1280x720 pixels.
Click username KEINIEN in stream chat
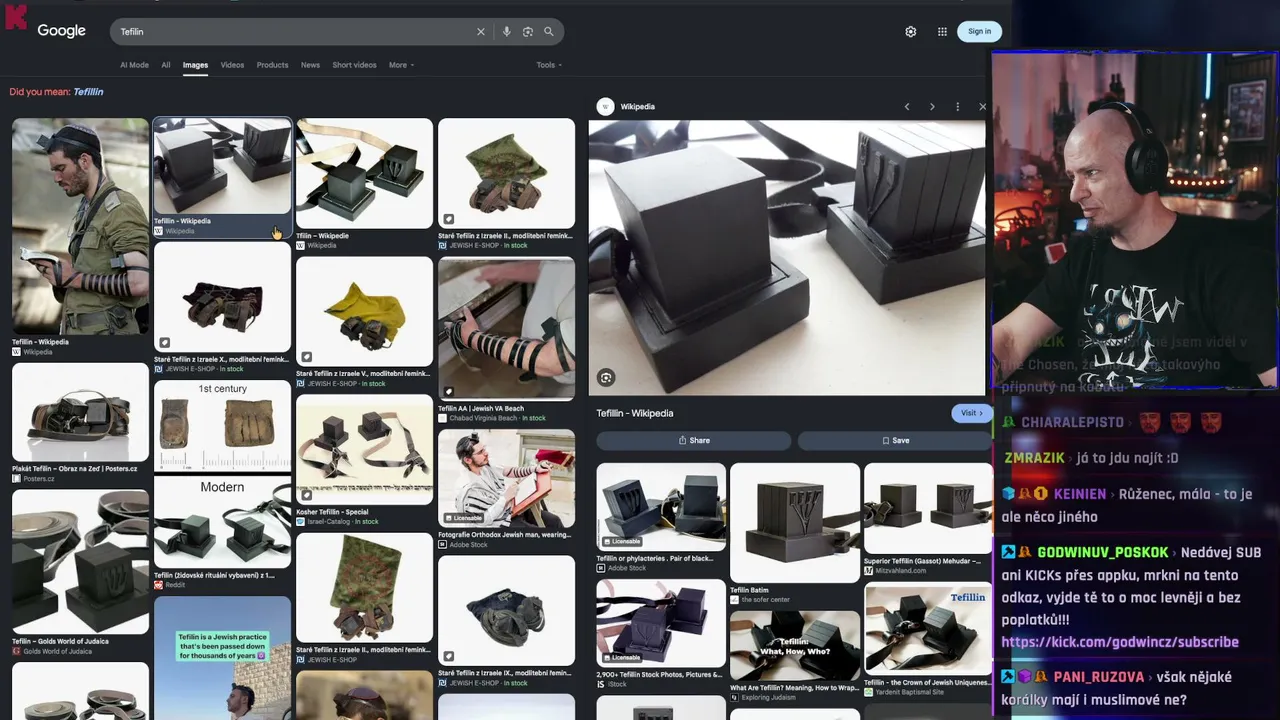(1079, 494)
